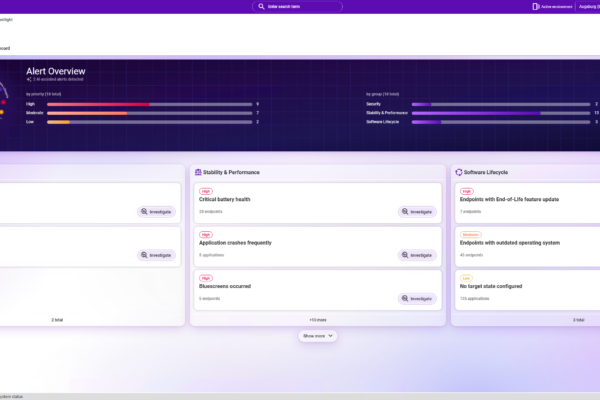This screenshot has height=400, width=600.
Task: Open 'Endpoints with outdated operating system' alert
Action: point(510,243)
